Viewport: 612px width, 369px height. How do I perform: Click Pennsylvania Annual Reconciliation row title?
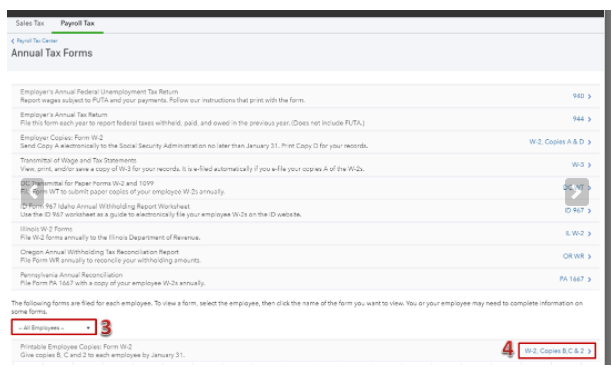point(71,275)
